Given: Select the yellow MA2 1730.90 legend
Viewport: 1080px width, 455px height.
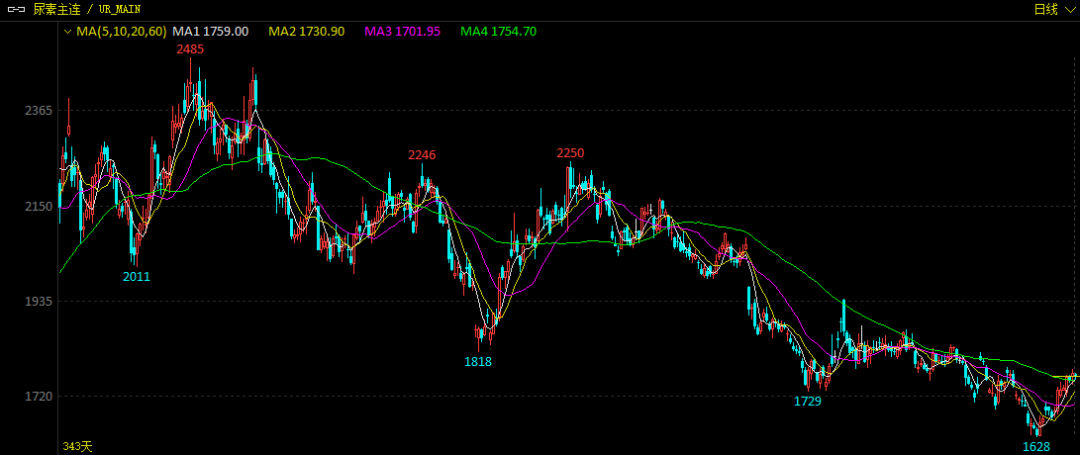Looking at the screenshot, I should coord(306,32).
